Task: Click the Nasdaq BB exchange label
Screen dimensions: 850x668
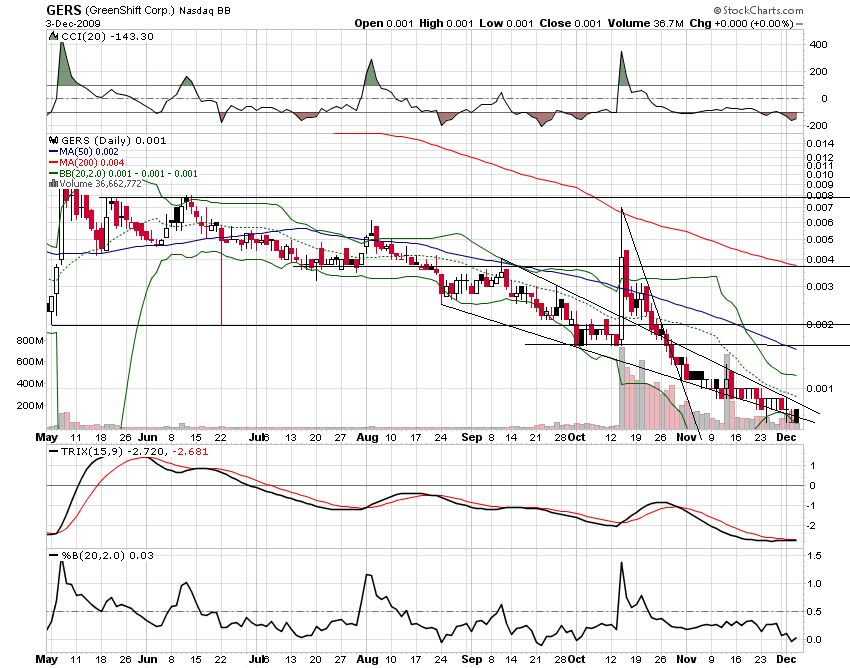Action: (x=205, y=10)
